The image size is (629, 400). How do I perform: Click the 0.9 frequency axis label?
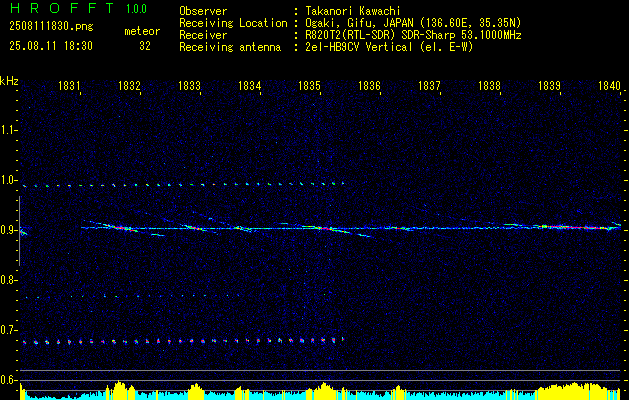pyautogui.click(x=8, y=230)
